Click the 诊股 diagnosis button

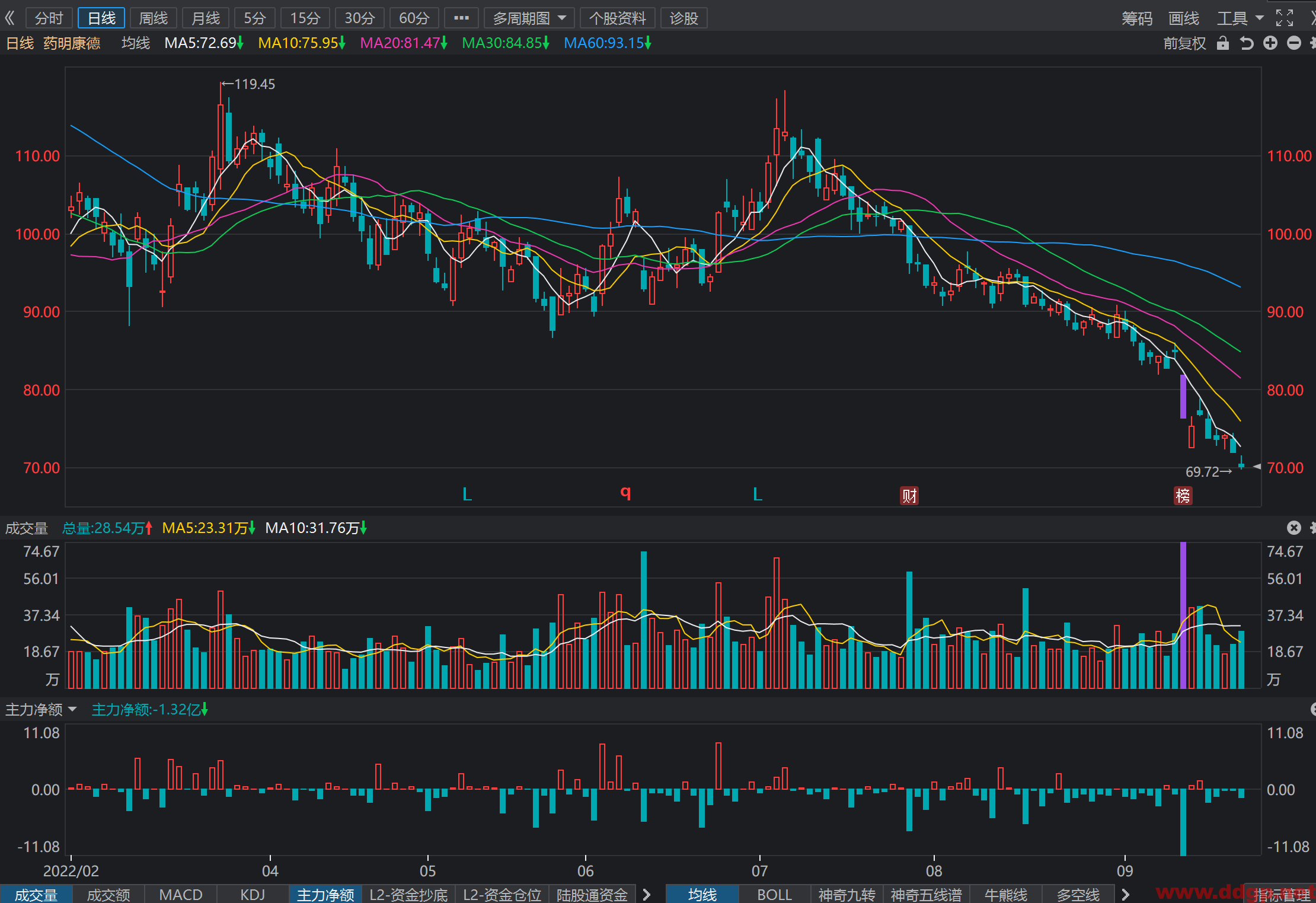tap(683, 18)
